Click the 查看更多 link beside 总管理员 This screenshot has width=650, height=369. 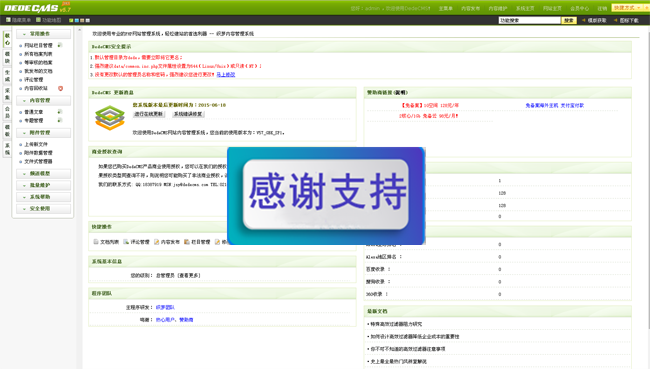pos(189,275)
